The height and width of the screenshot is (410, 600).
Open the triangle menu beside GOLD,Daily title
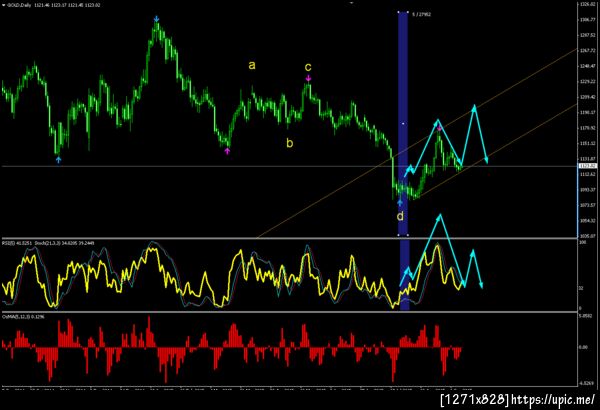3,5
